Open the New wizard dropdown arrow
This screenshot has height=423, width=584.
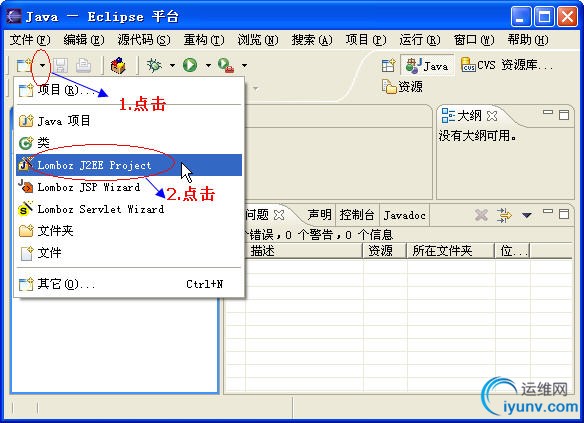(x=42, y=66)
